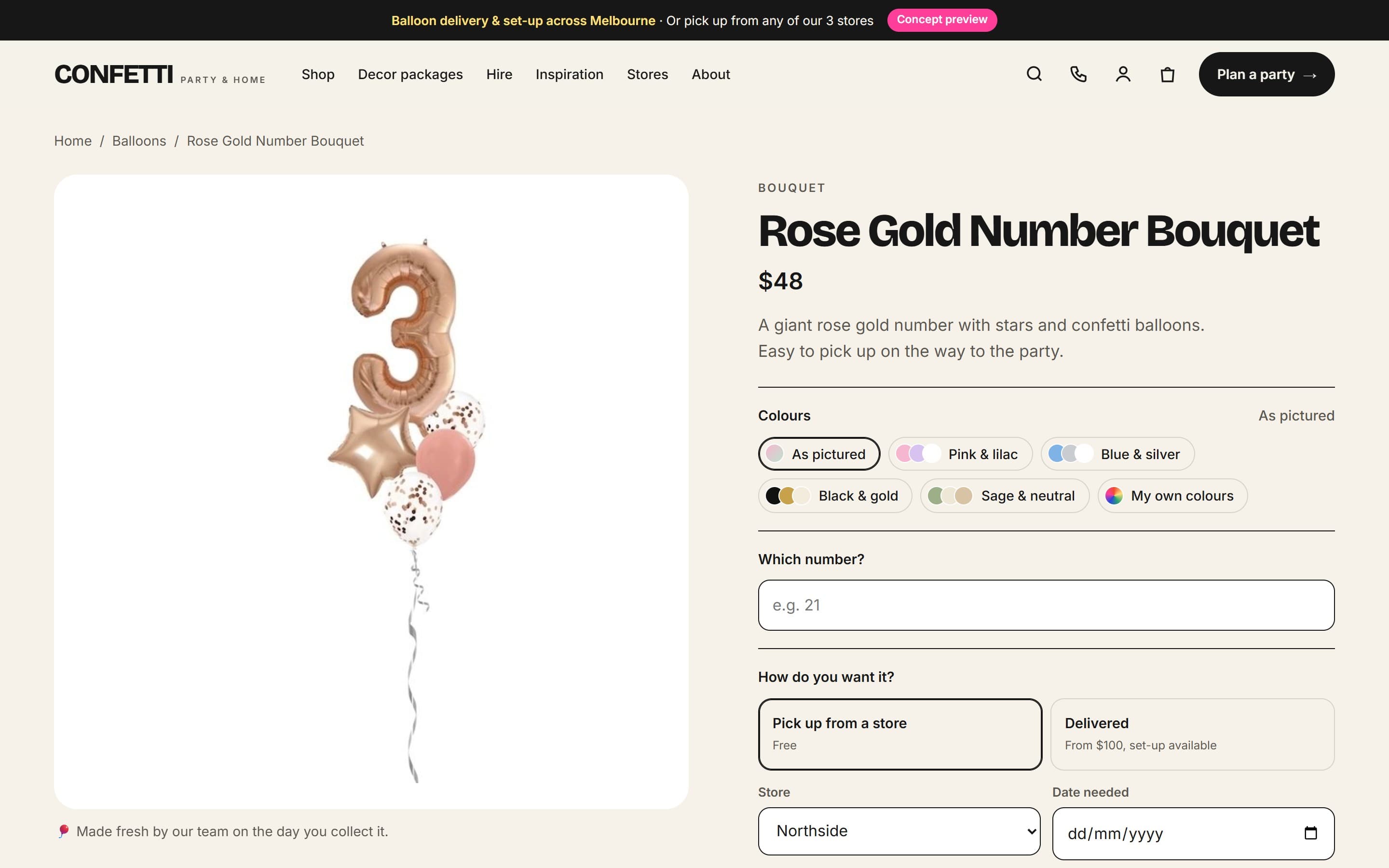This screenshot has height=868, width=1389.
Task: Click the Rose Gold Number Bouquet breadcrumb text
Action: point(275,141)
